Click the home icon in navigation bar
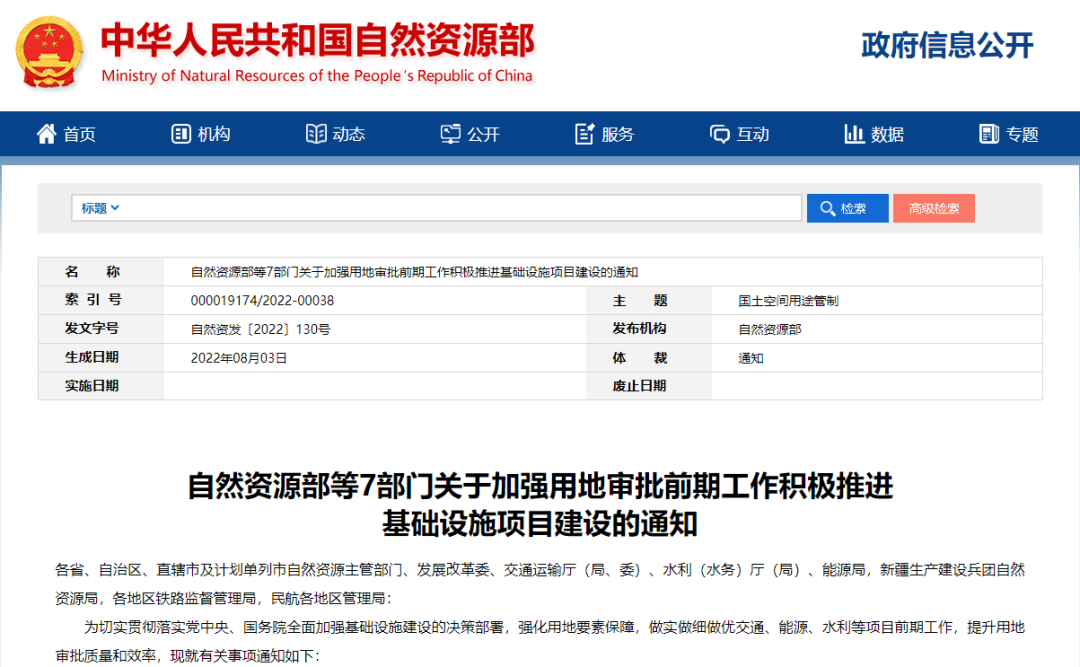Screen dimensions: 1080x667 (46, 134)
